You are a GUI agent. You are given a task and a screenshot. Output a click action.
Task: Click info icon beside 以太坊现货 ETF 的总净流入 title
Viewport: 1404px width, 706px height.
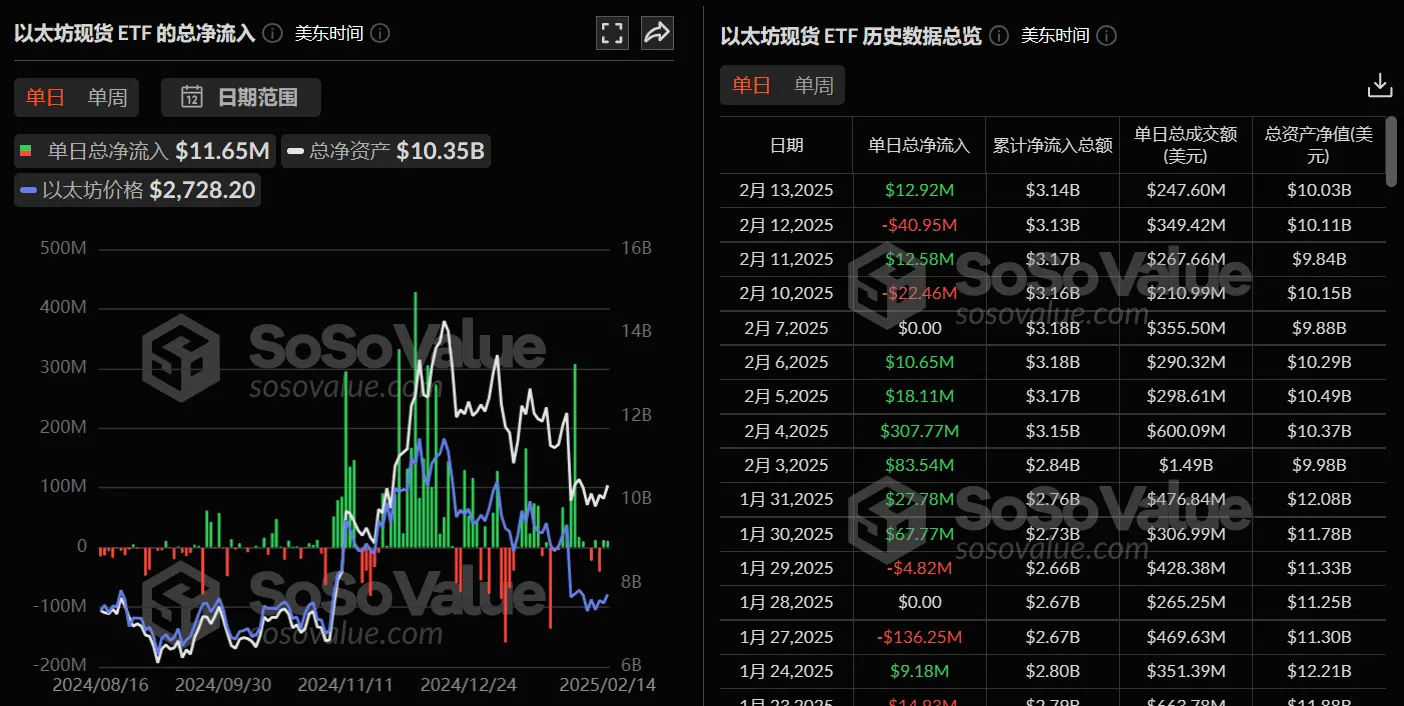(272, 33)
